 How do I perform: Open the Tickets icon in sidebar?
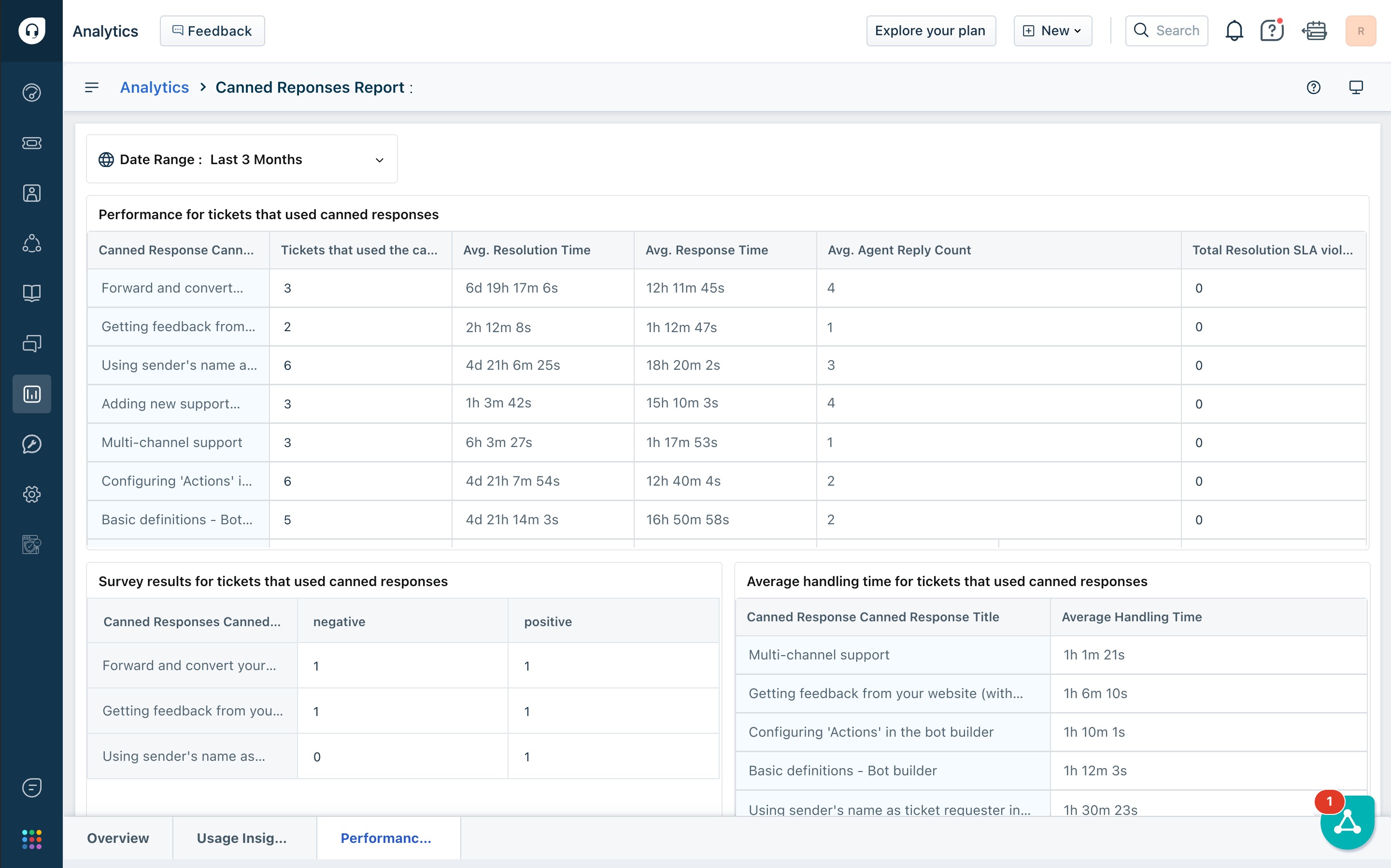(31, 143)
